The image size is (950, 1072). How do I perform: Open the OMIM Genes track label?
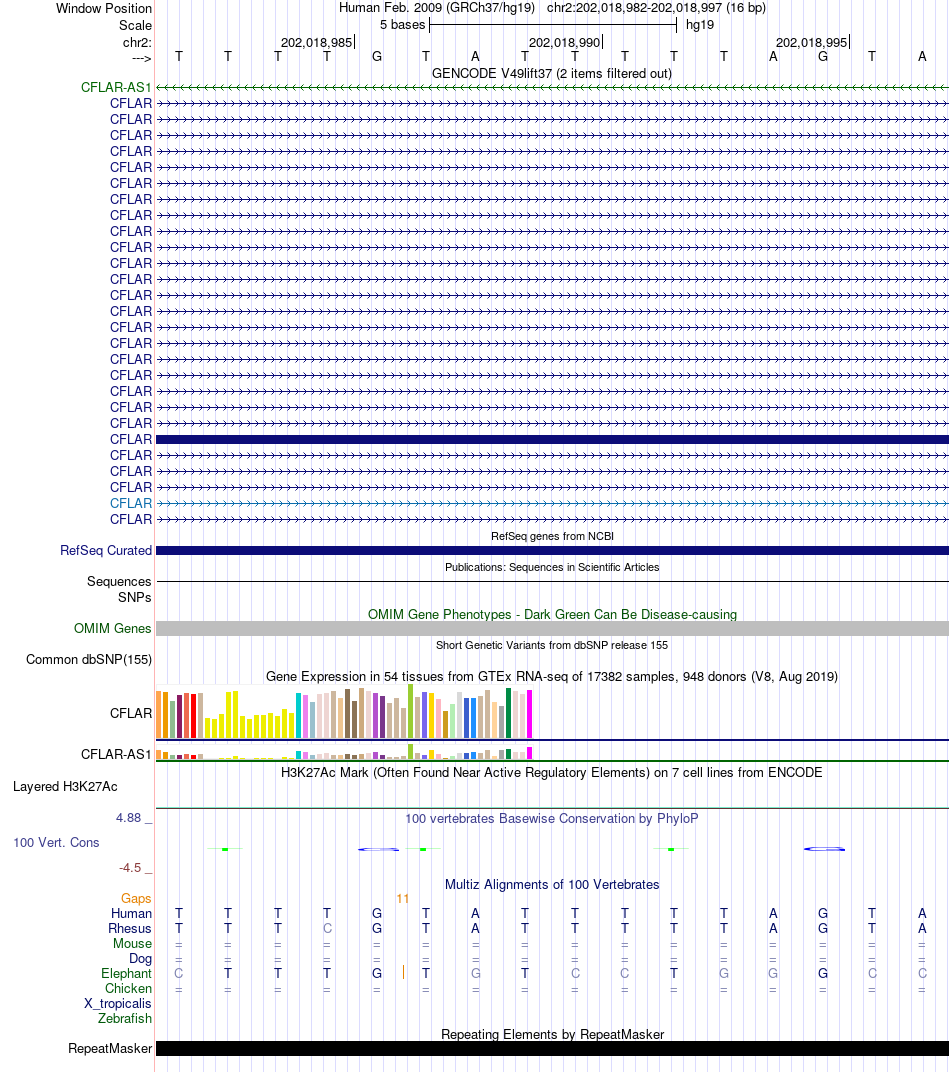pyautogui.click(x=113, y=628)
